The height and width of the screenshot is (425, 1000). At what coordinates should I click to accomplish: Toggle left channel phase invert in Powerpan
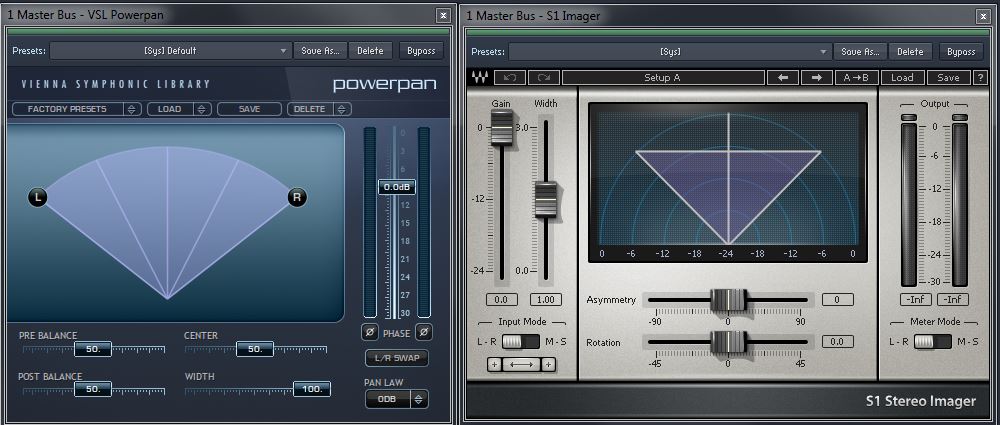click(x=370, y=332)
